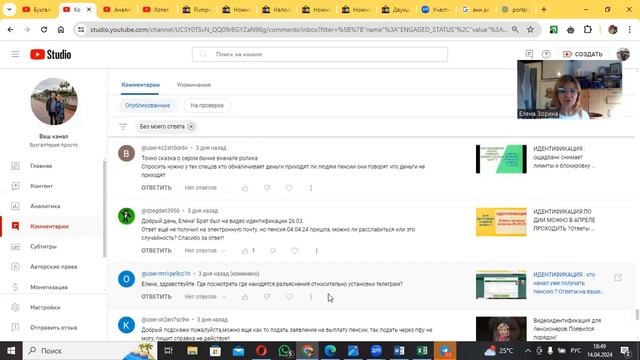Click Отправить отзыв in the sidebar
This screenshot has height=360, width=640.
click(x=53, y=328)
